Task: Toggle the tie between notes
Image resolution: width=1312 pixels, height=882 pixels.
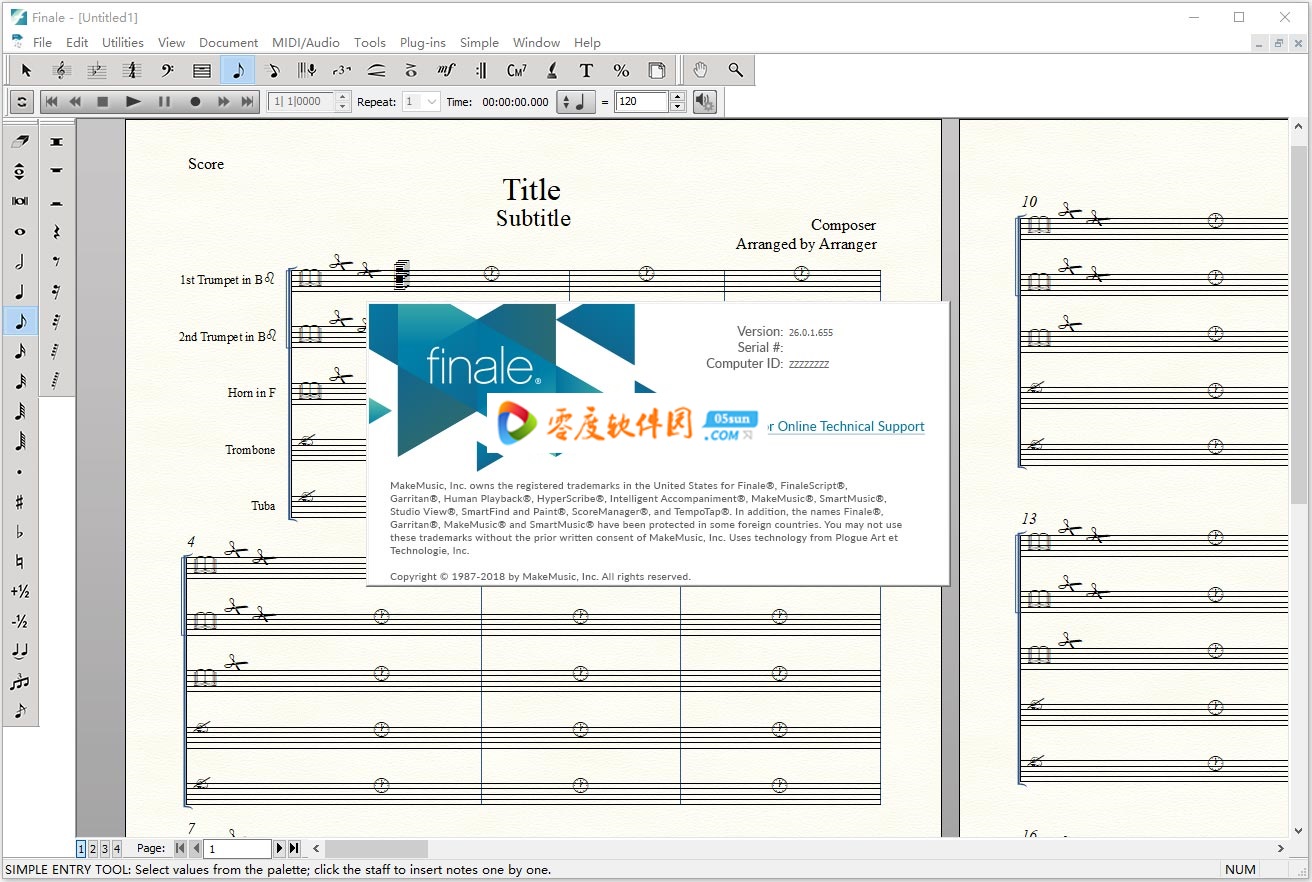Action: pos(20,651)
